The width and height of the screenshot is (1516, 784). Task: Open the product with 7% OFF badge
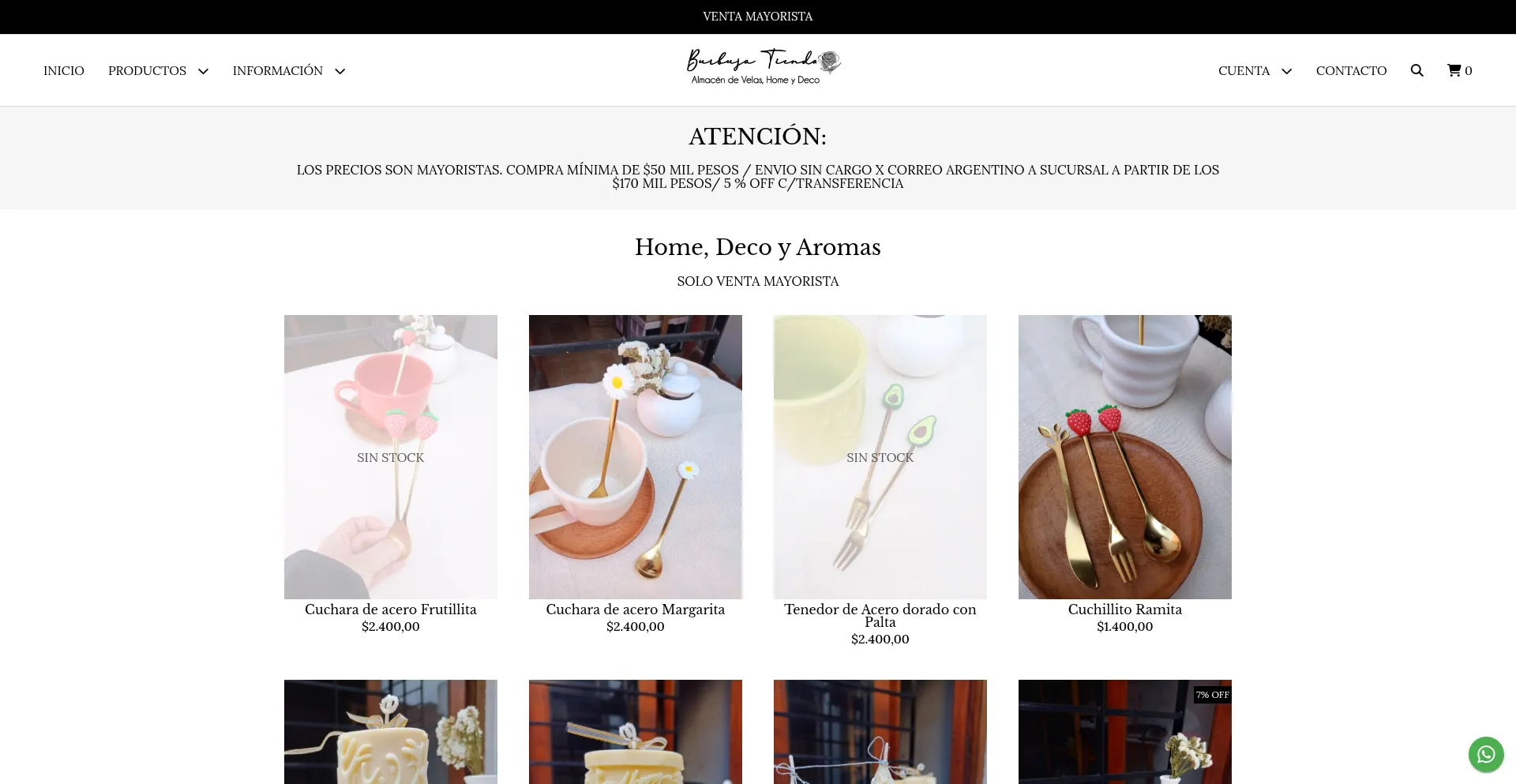[1125, 732]
